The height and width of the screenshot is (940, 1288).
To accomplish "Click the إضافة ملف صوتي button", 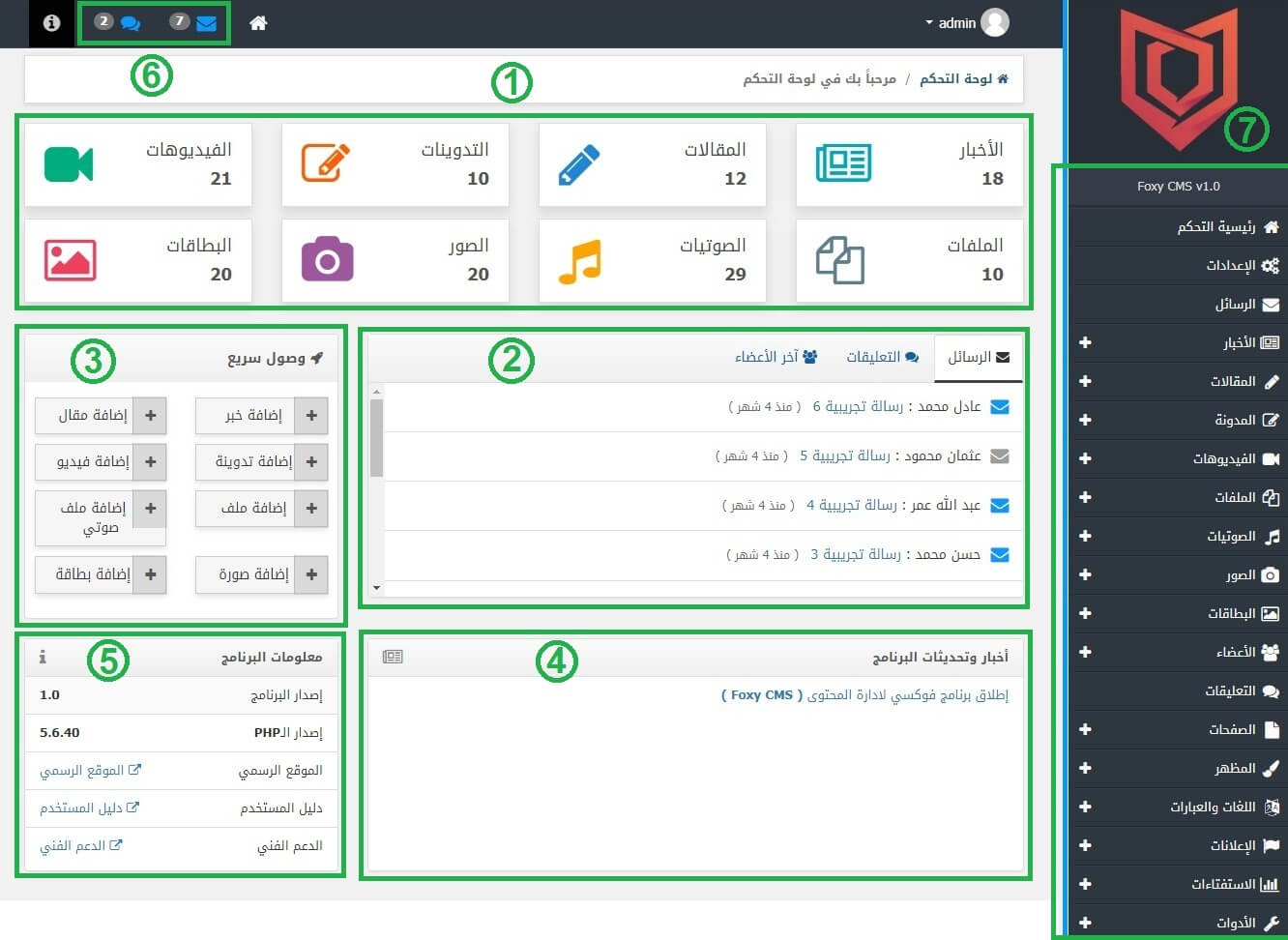I will [x=101, y=517].
